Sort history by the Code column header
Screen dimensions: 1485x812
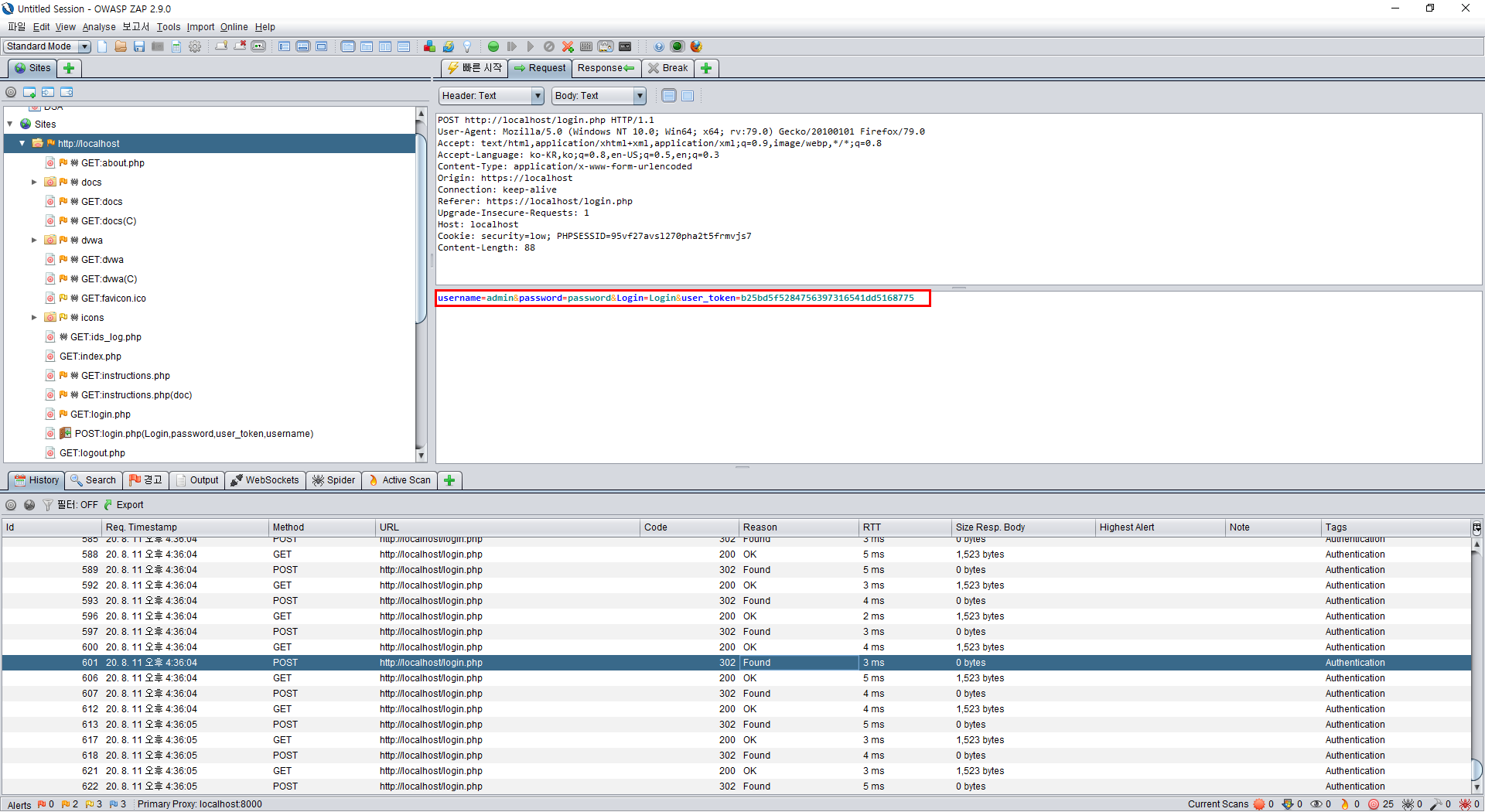(688, 527)
